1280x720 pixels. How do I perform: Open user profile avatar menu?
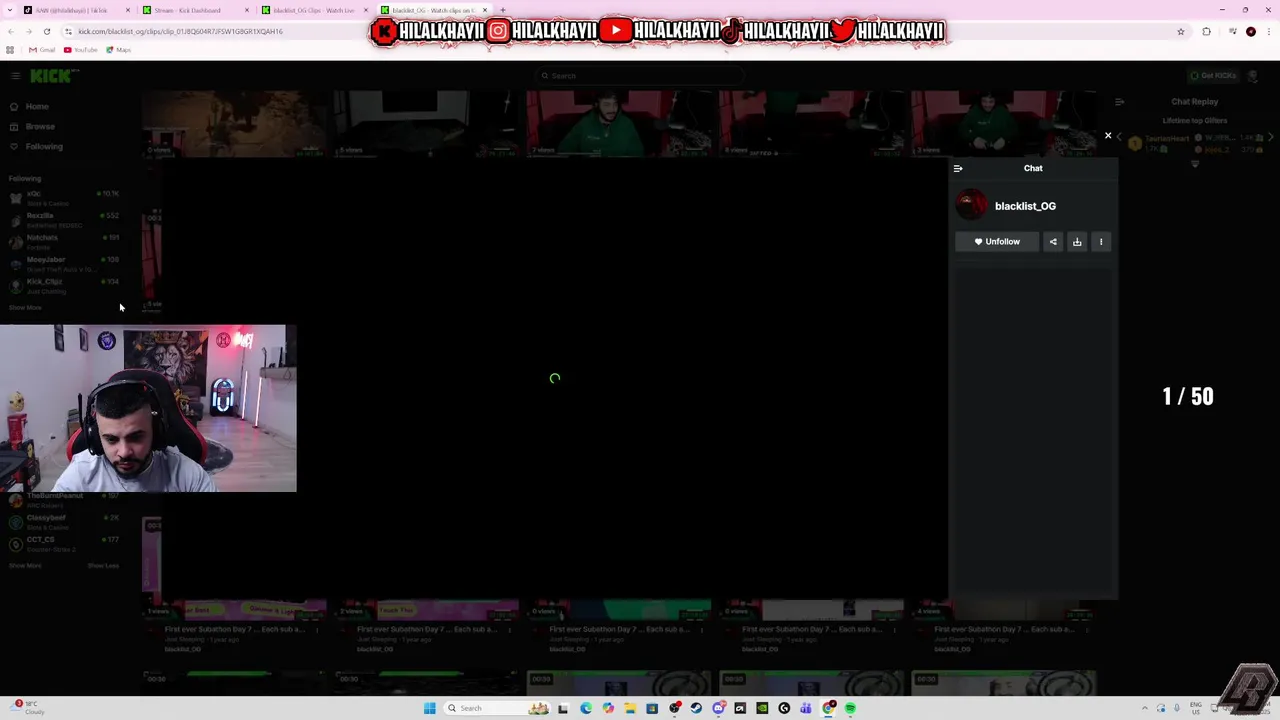click(1254, 76)
